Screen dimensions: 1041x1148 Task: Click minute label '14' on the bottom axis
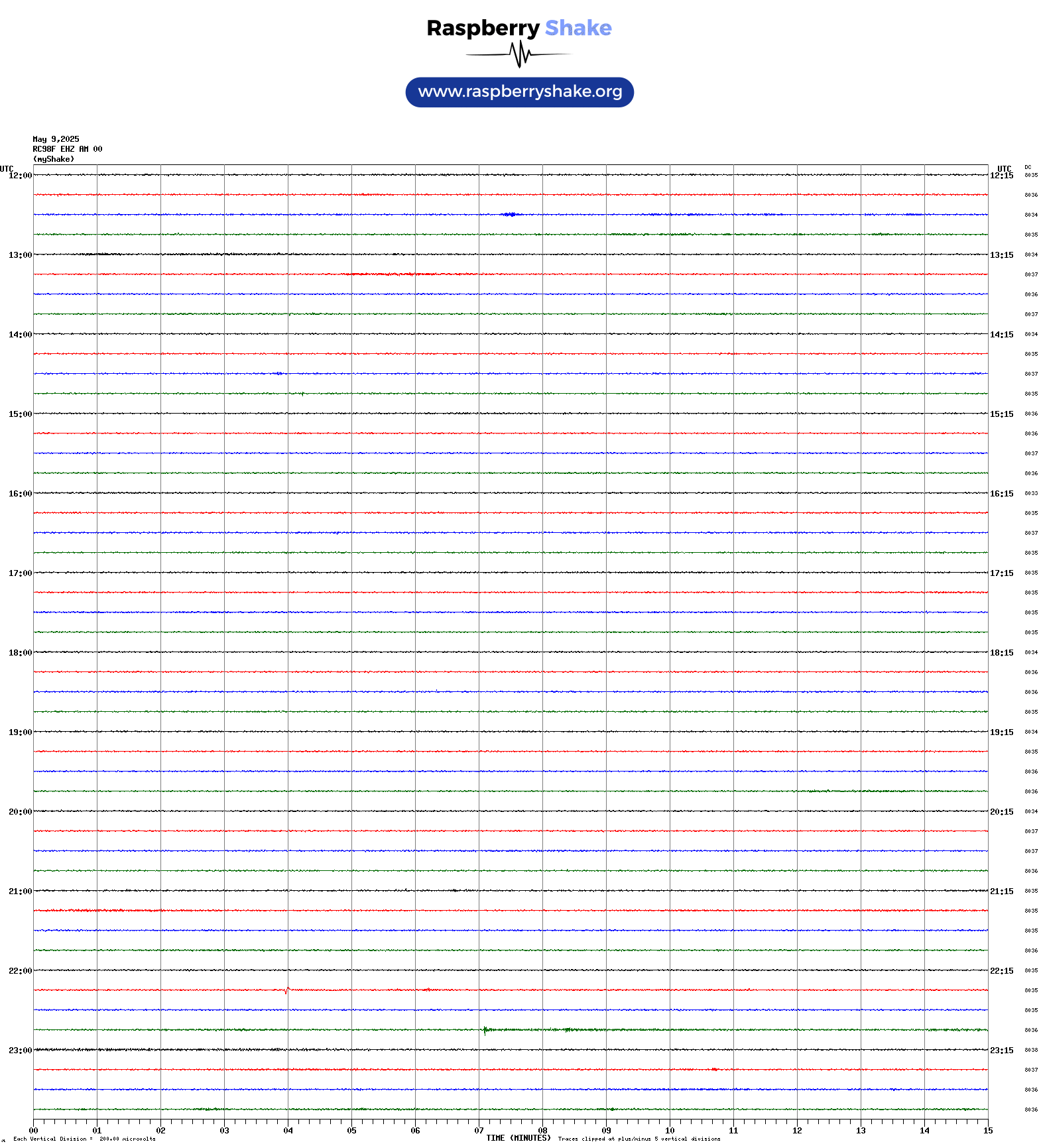pyautogui.click(x=924, y=1131)
